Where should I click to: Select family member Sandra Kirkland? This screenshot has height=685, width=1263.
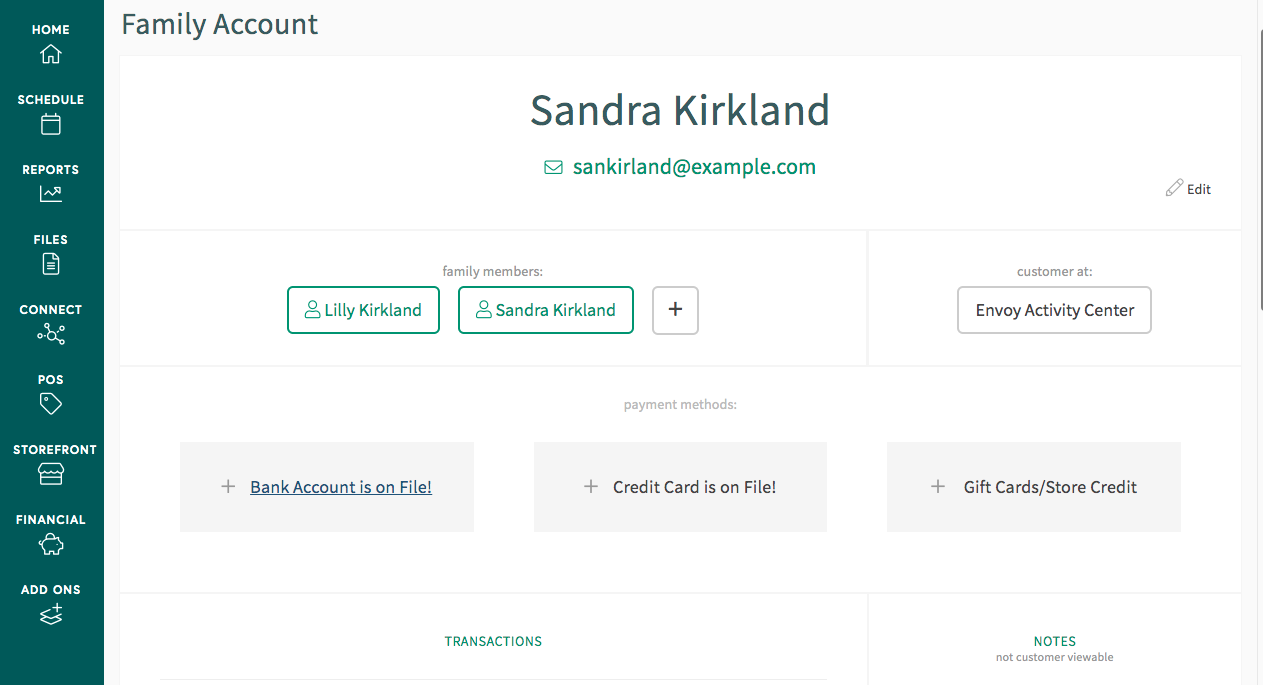coord(545,310)
